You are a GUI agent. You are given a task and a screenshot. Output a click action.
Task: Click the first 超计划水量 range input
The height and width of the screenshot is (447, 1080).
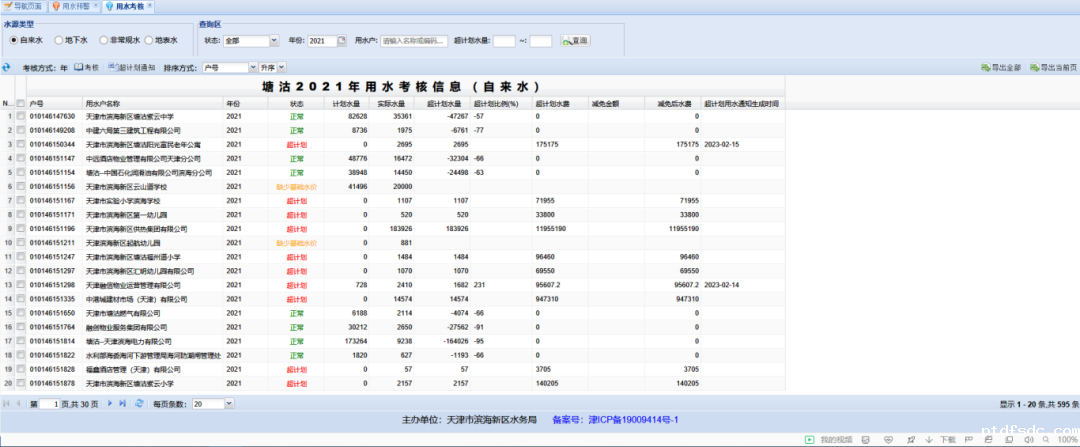504,41
